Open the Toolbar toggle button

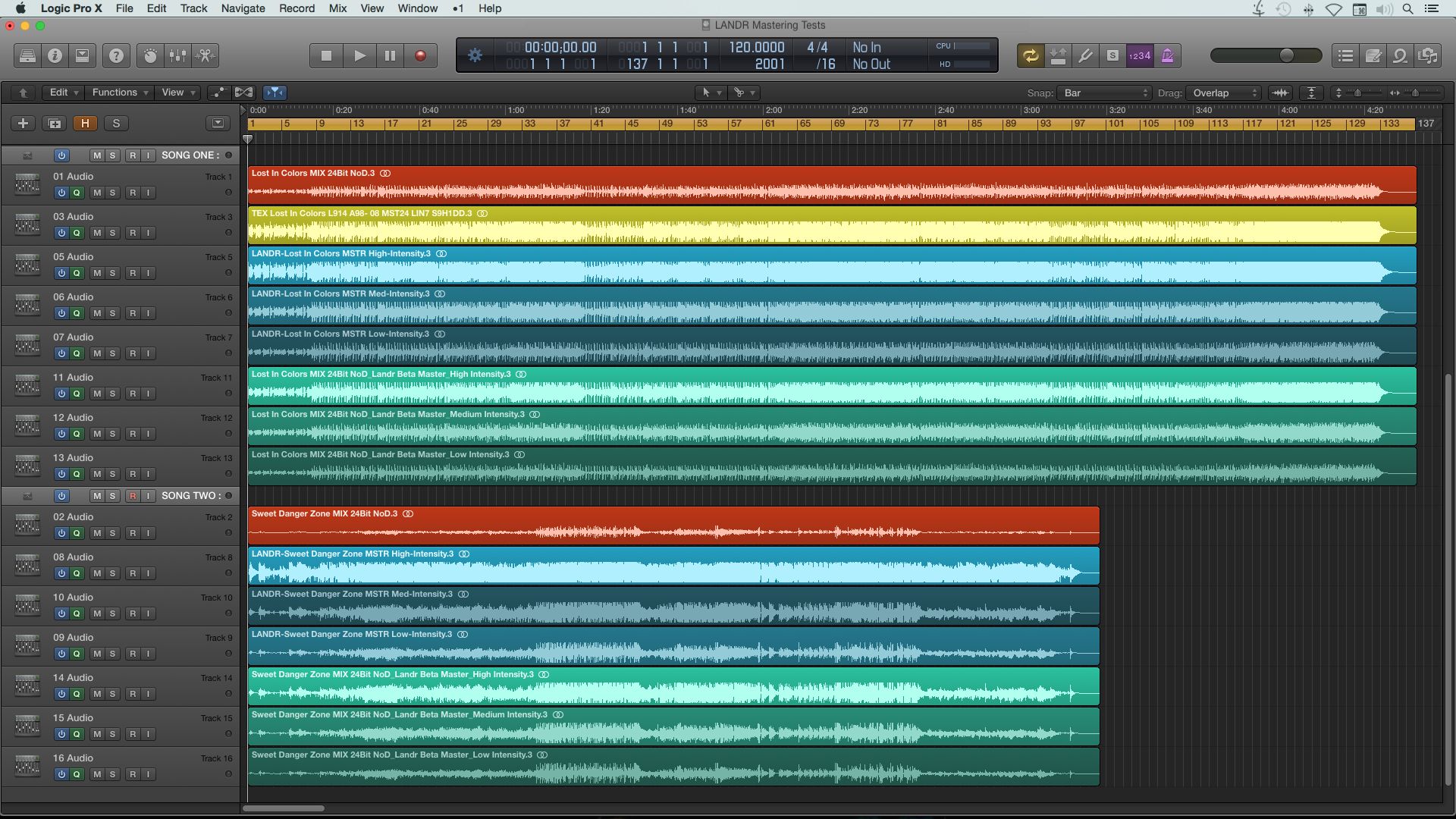[x=82, y=55]
